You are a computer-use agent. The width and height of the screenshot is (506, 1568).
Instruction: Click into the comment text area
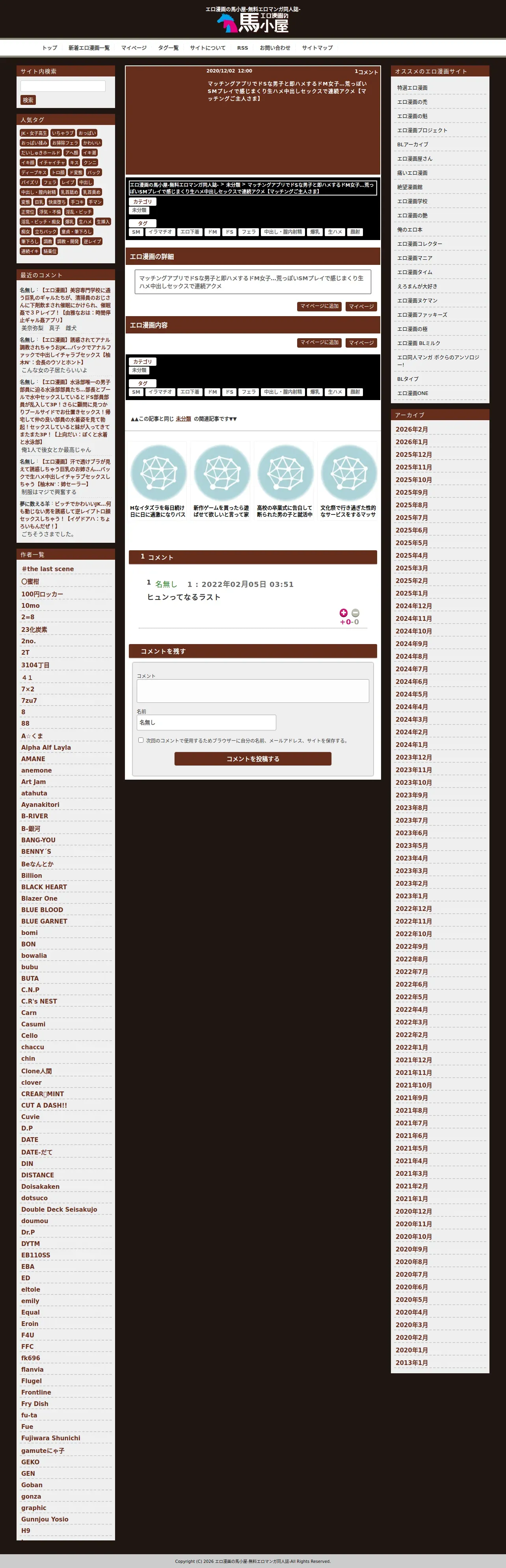pyautogui.click(x=253, y=691)
